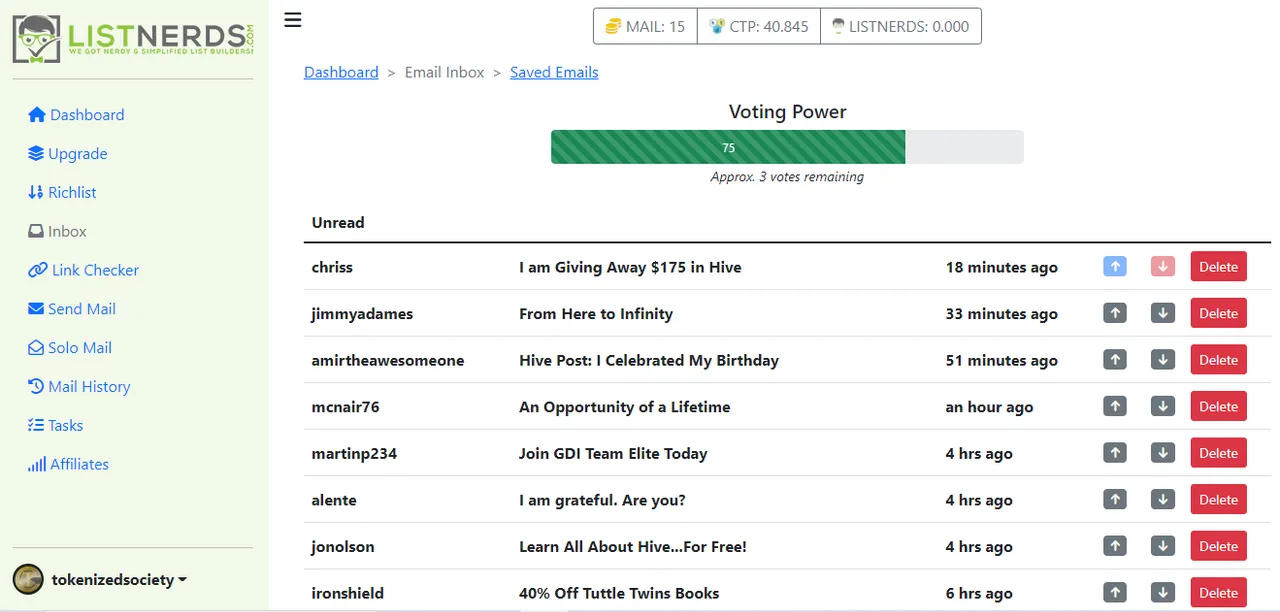Click the Voting Power progress bar
This screenshot has width=1280, height=612.
click(x=787, y=147)
